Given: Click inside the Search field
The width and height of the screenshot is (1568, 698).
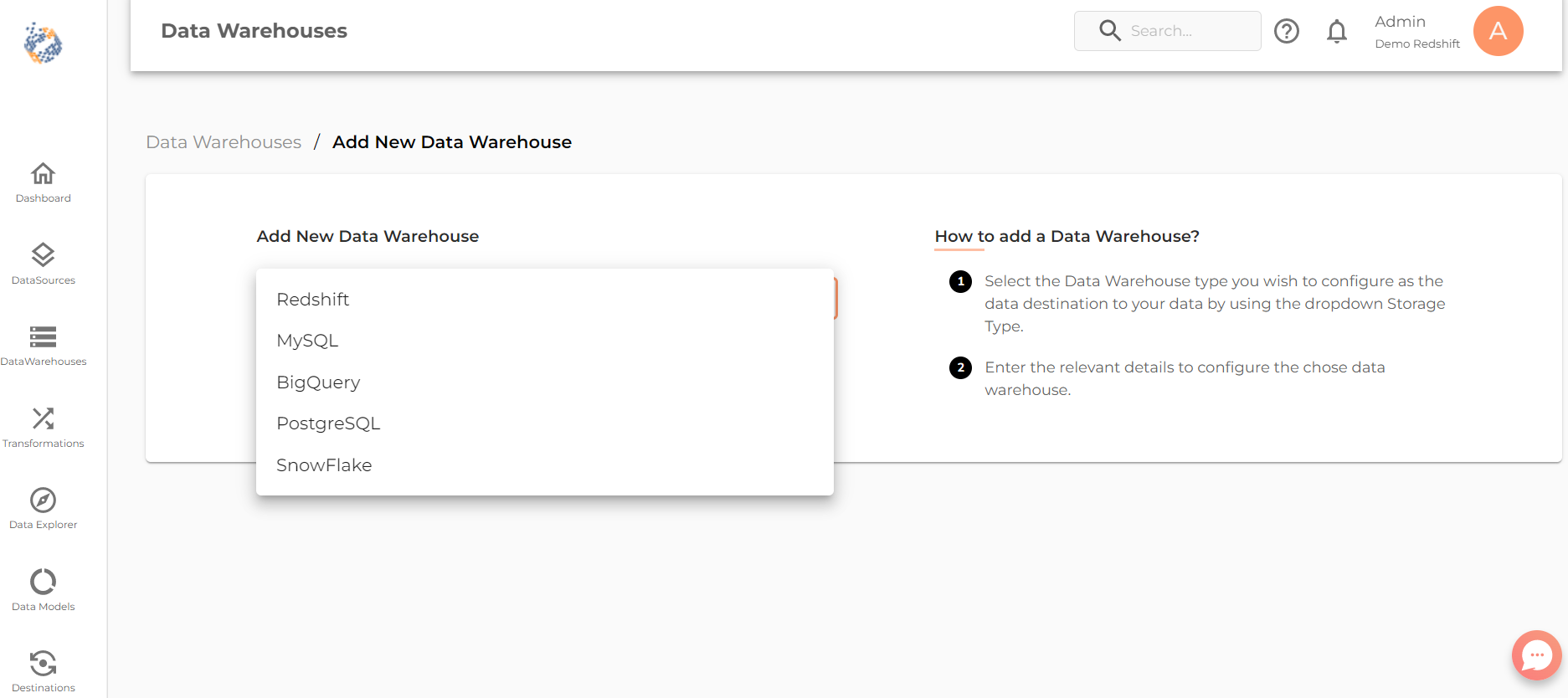Looking at the screenshot, I should pos(1167,31).
